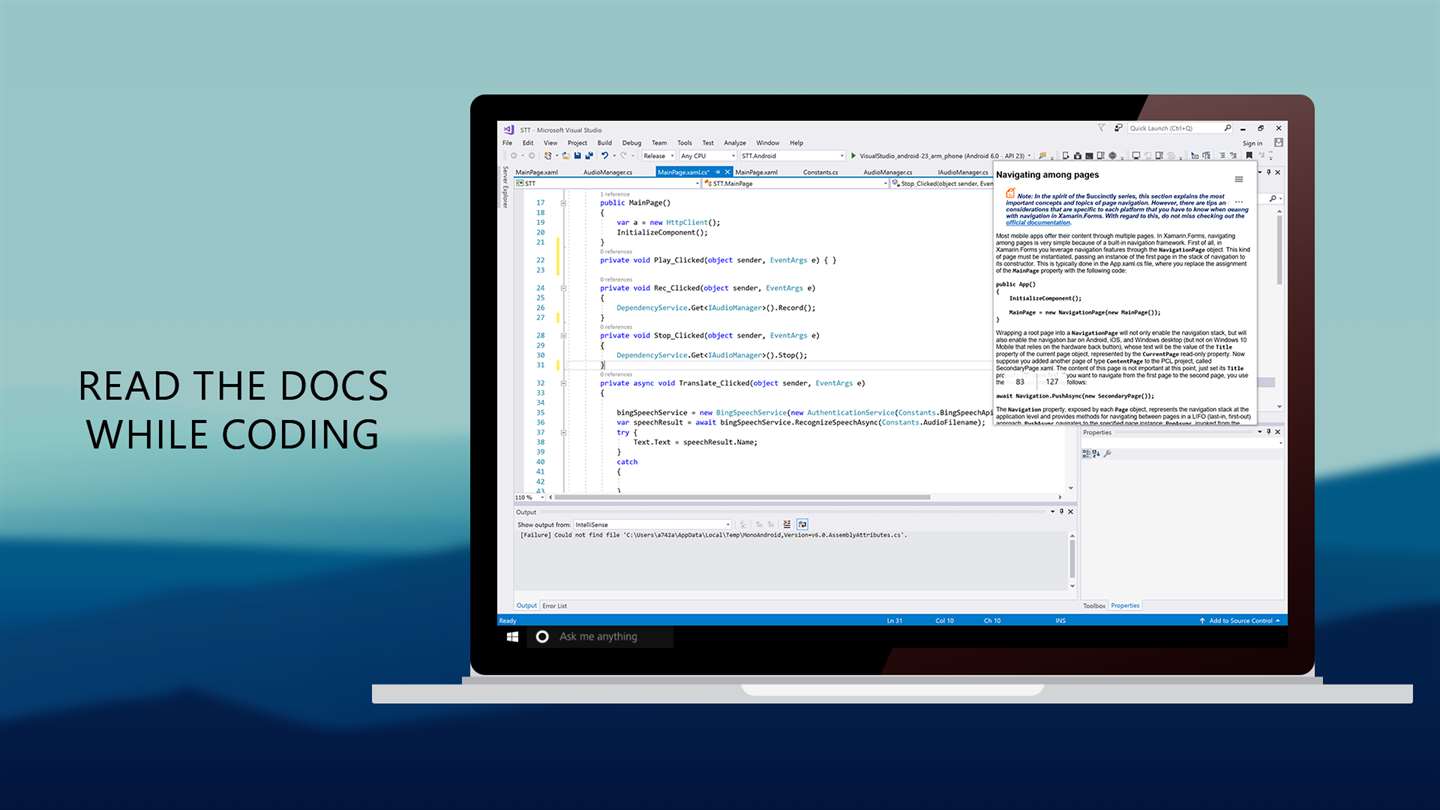Image resolution: width=1440 pixels, height=810 pixels.
Task: Open the Android device target dropdown arrow
Action: coord(1030,156)
